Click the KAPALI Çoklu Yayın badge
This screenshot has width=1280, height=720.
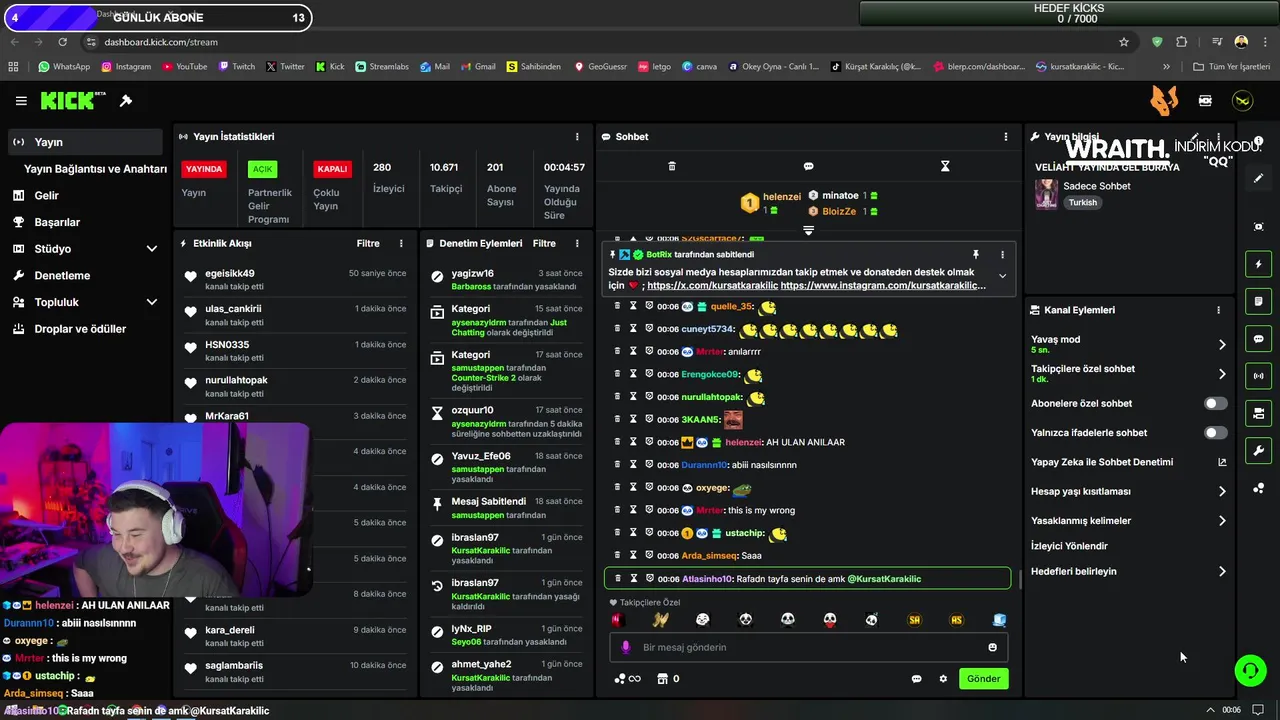point(332,169)
